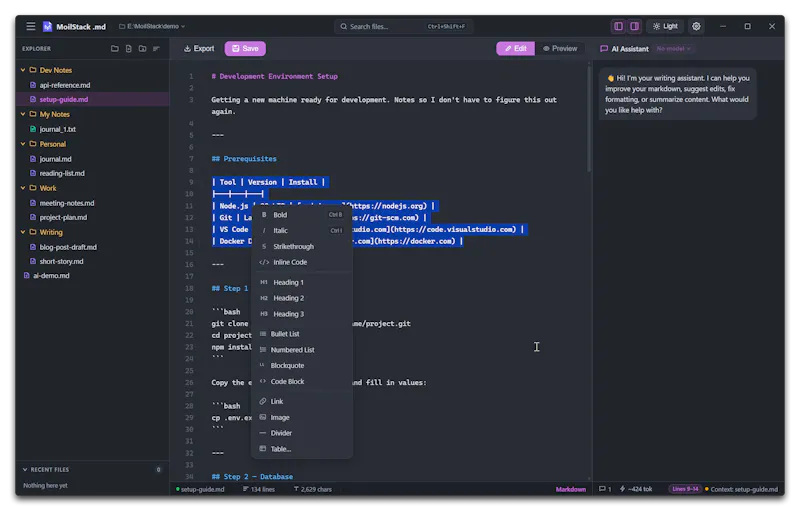
Task: Apply Inline Code from context menu
Action: point(302,262)
